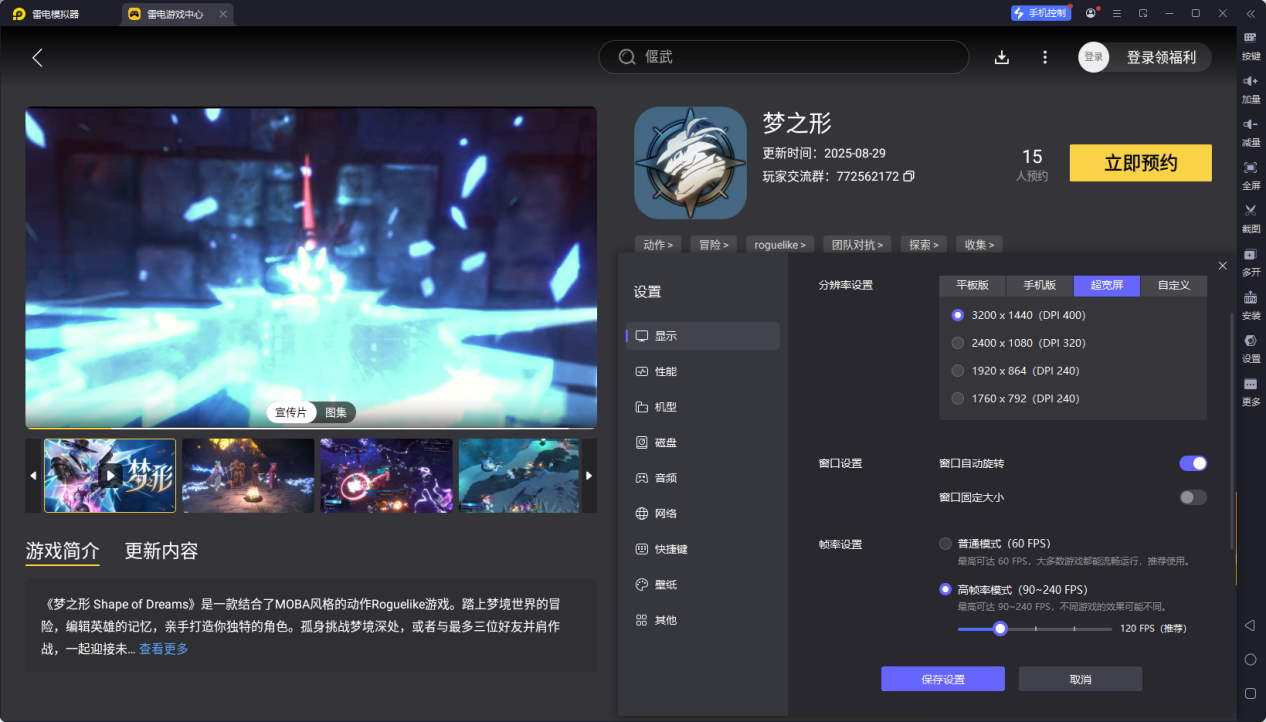The width and height of the screenshot is (1266, 722).
Task: Open the 团队对抗 > tag
Action: point(857,244)
